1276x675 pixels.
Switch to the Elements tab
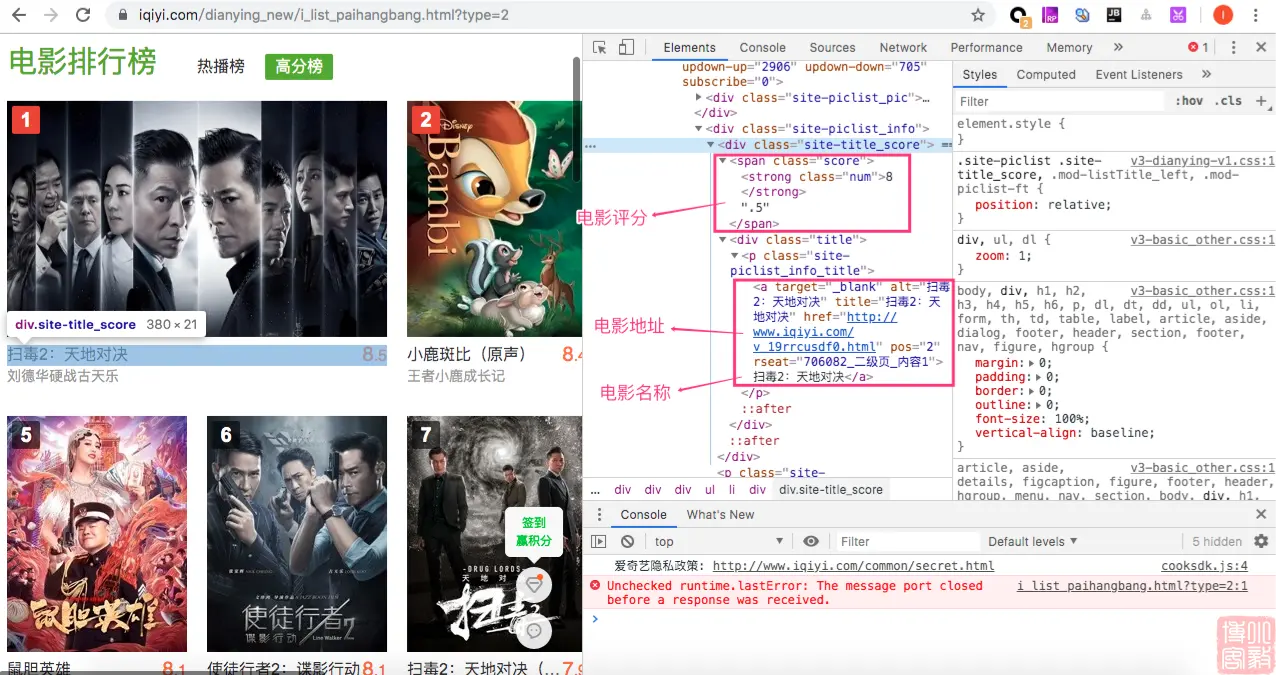tap(689, 47)
